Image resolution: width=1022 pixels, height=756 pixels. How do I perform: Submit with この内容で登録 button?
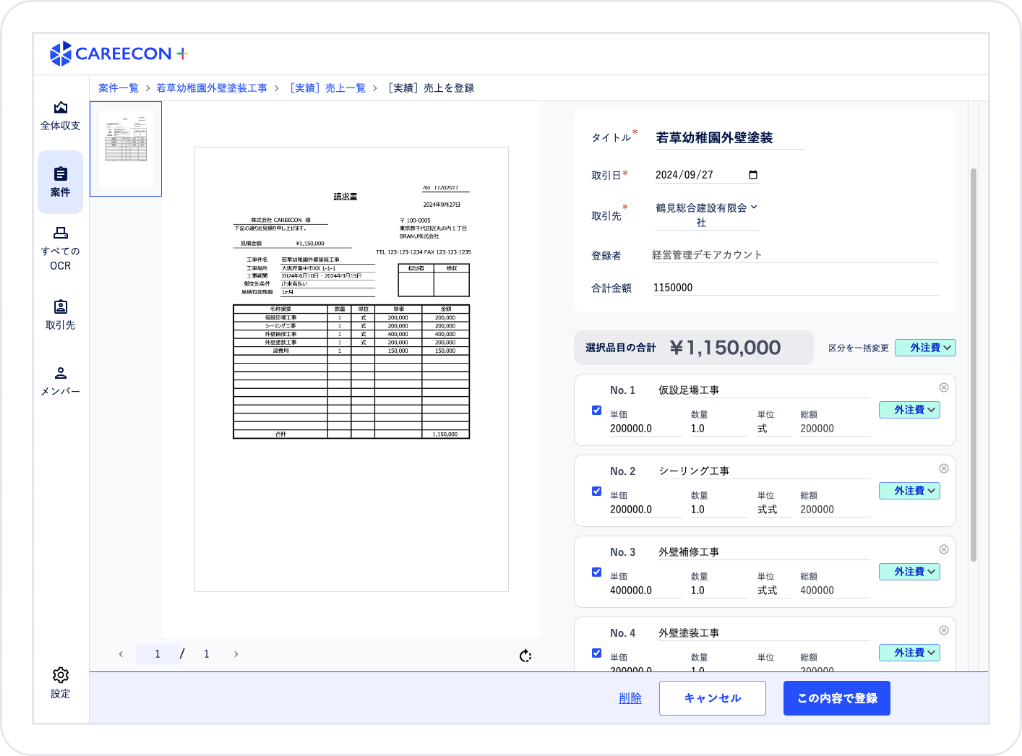[836, 698]
